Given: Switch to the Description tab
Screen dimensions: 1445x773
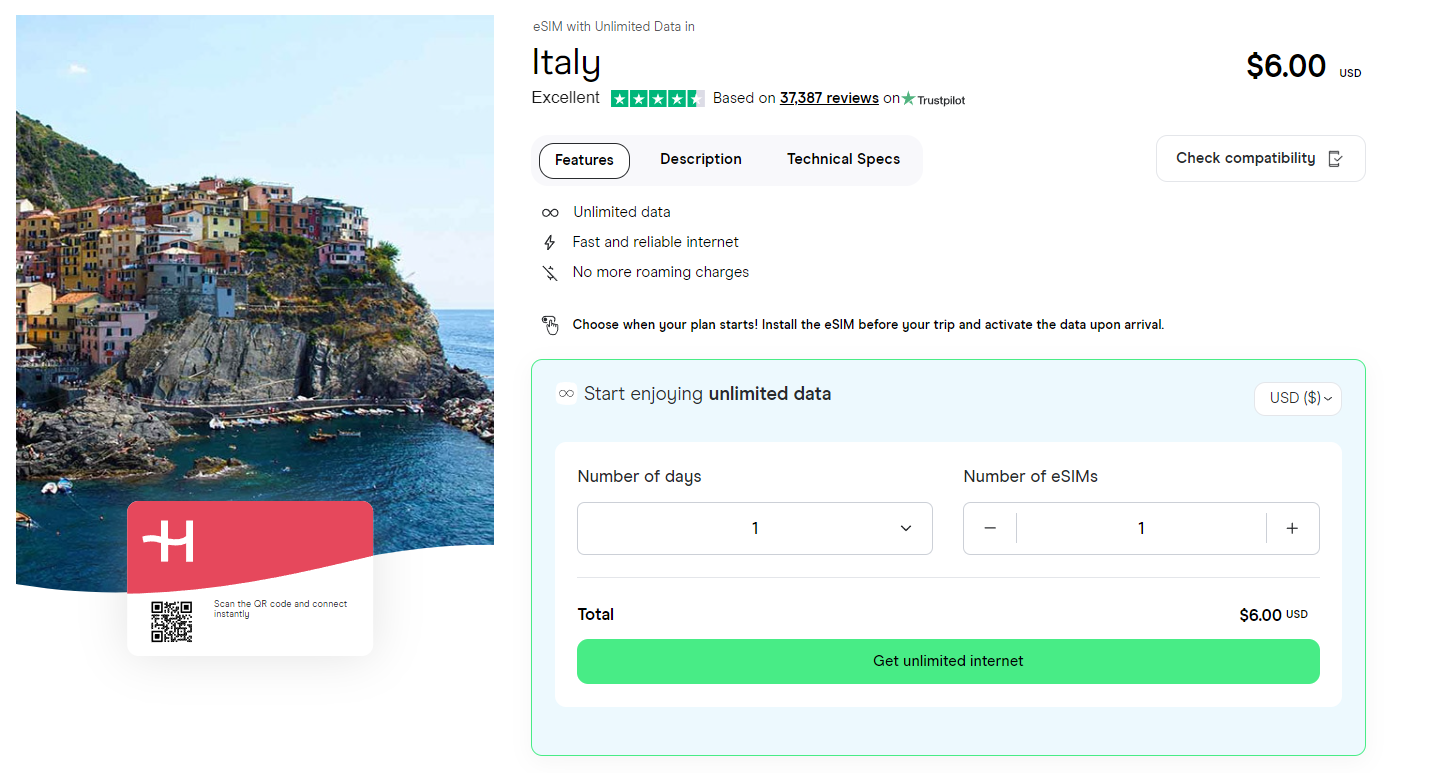Looking at the screenshot, I should point(700,159).
